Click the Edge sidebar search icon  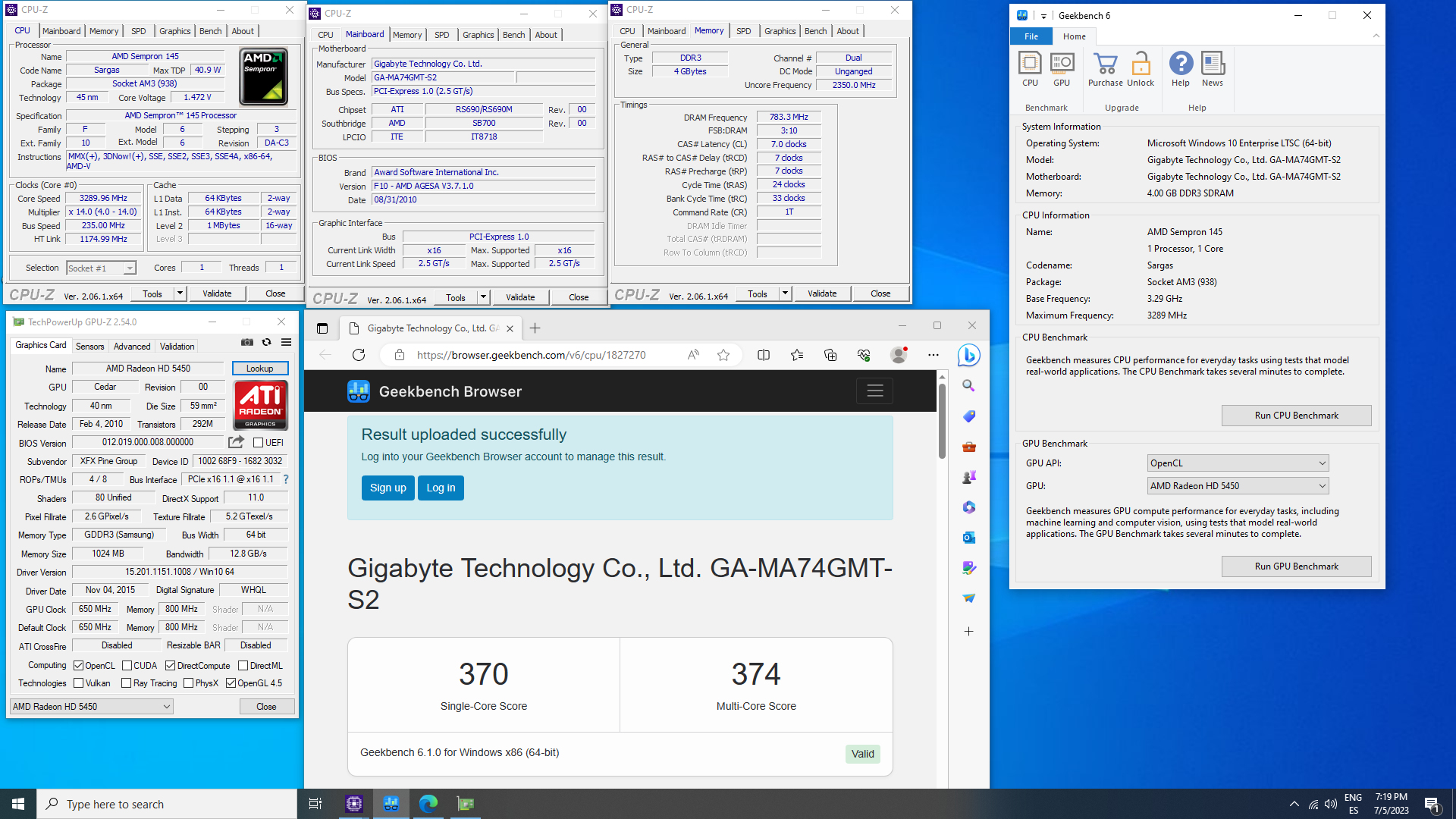coord(968,386)
